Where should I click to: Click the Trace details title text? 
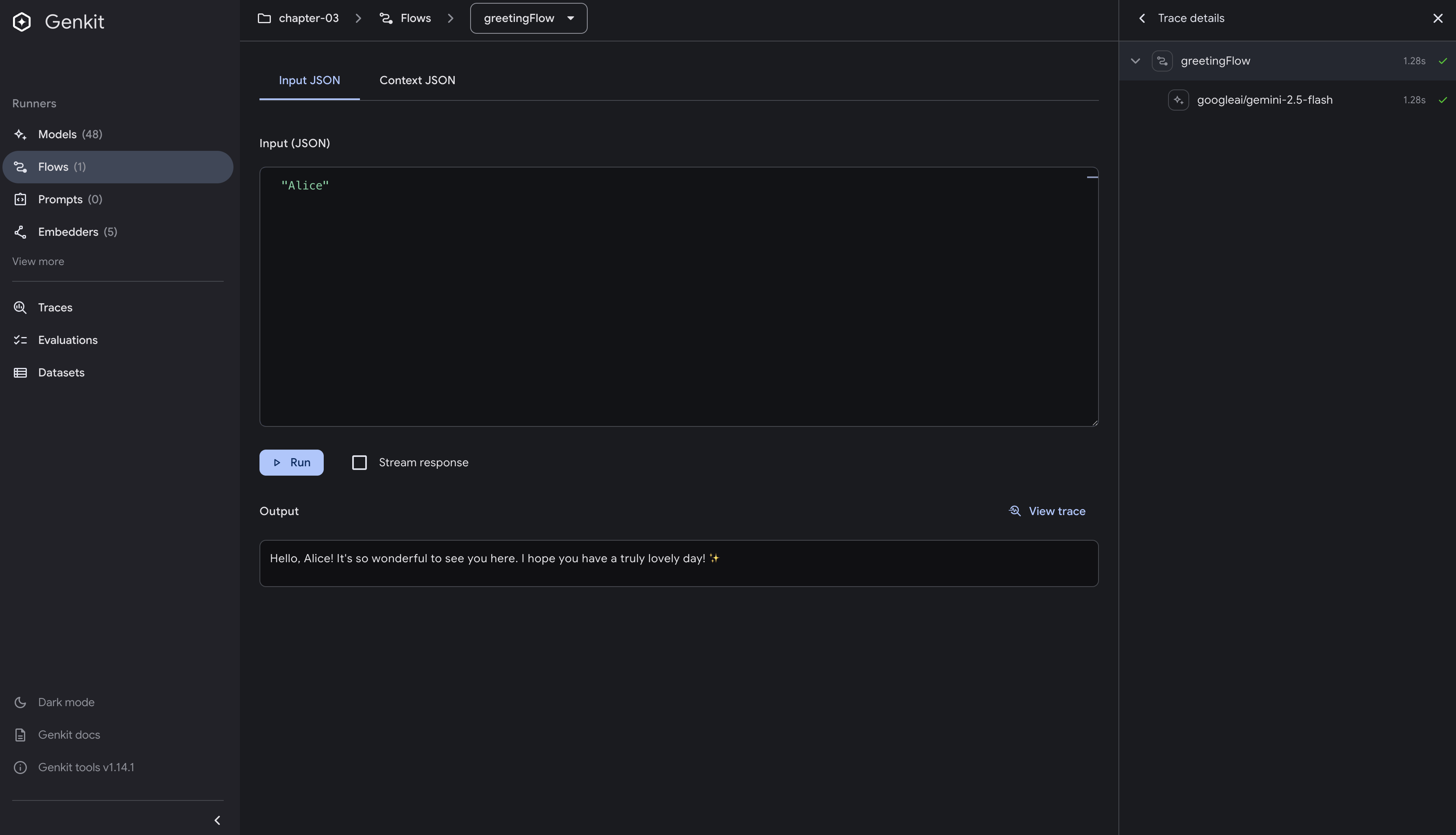pos(1191,18)
